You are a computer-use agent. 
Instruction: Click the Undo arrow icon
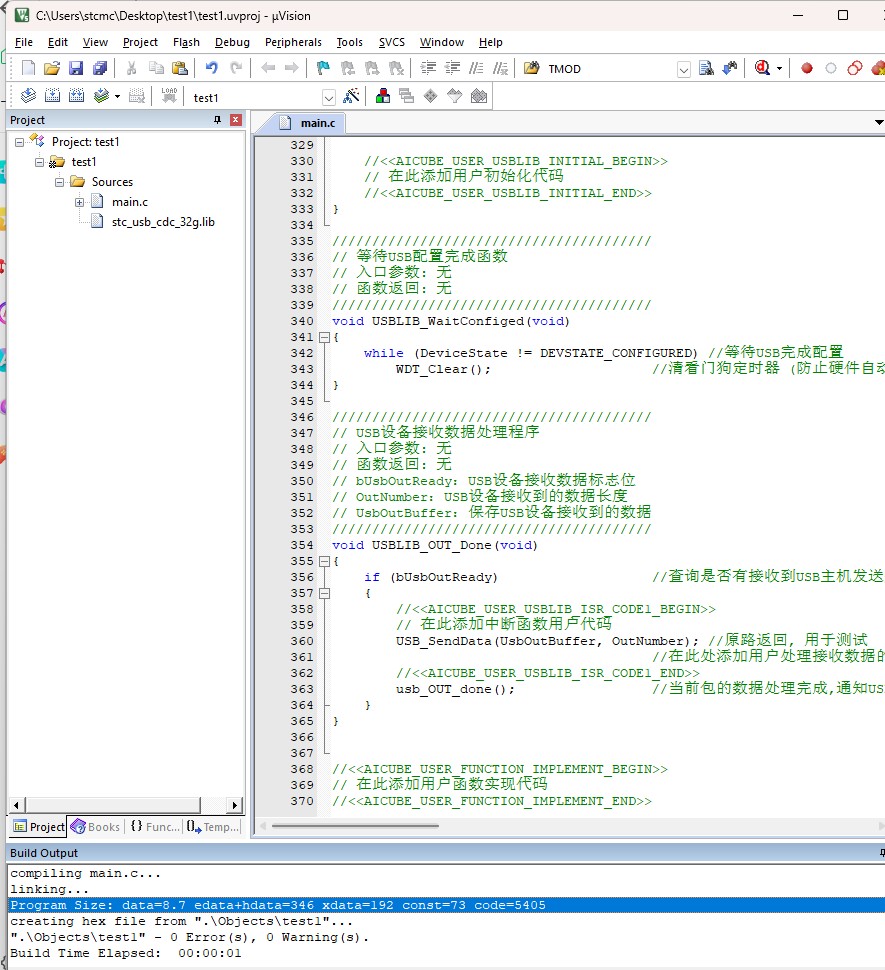point(212,67)
